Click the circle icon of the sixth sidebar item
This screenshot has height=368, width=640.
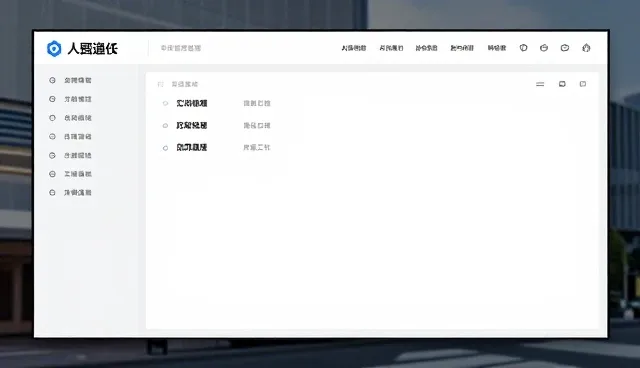click(x=52, y=174)
